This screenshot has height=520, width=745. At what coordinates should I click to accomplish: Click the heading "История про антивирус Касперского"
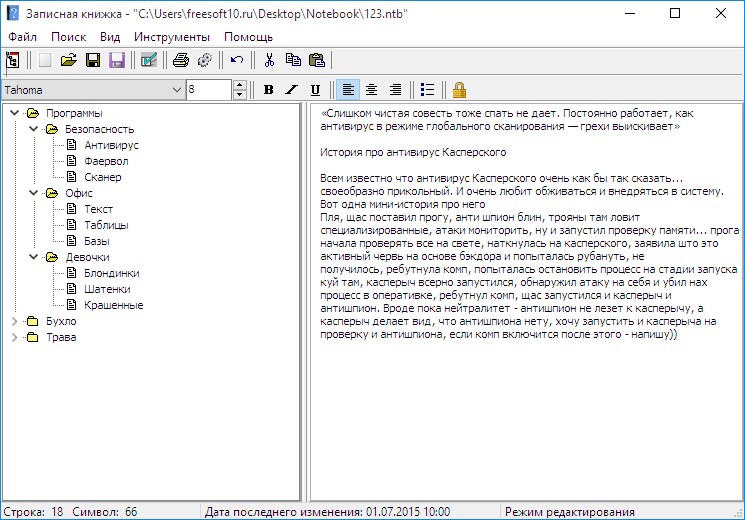click(413, 152)
